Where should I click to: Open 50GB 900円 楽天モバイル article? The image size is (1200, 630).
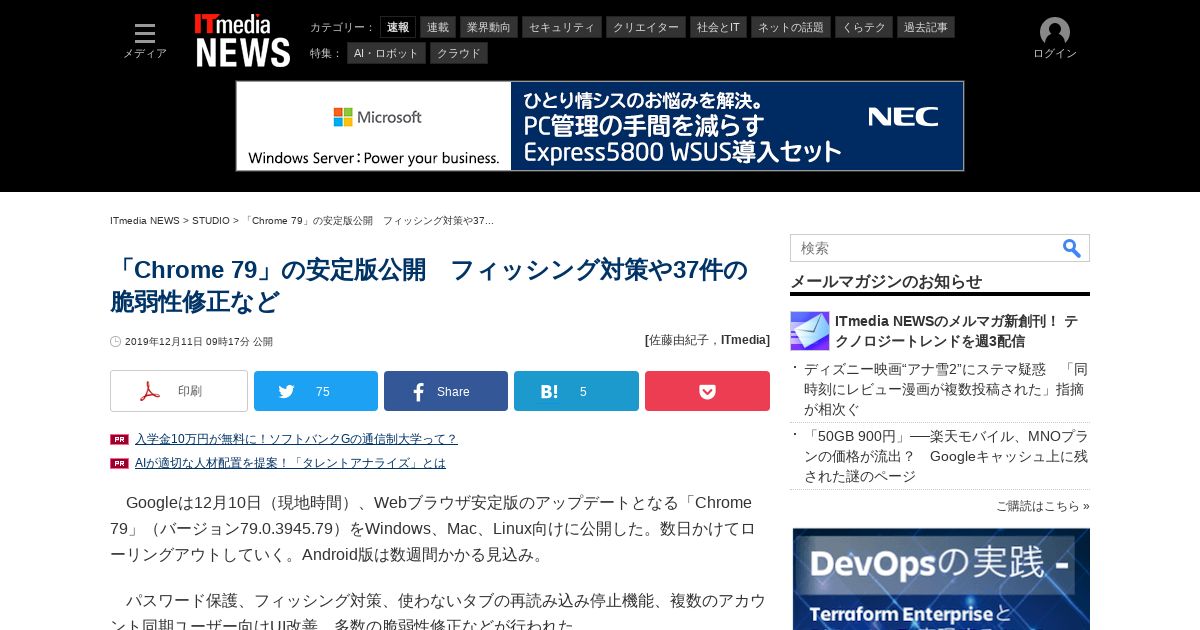coord(946,456)
